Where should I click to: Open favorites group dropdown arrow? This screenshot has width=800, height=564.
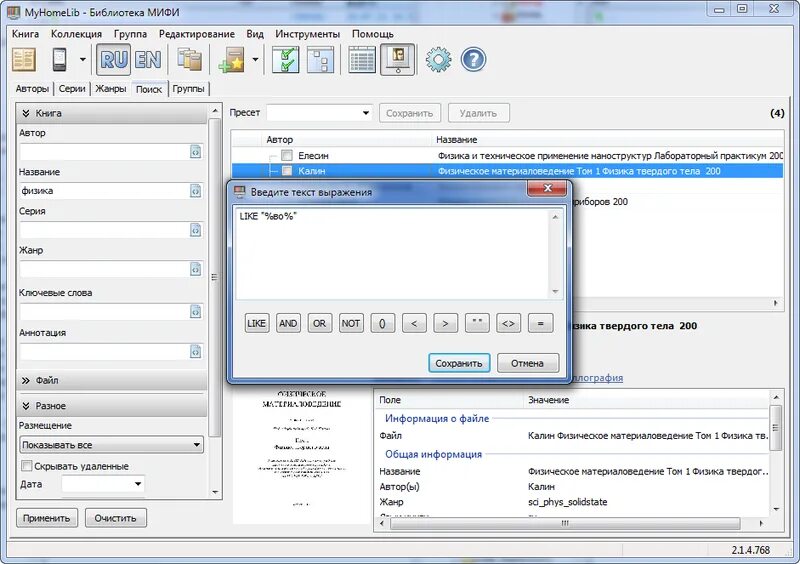click(255, 60)
